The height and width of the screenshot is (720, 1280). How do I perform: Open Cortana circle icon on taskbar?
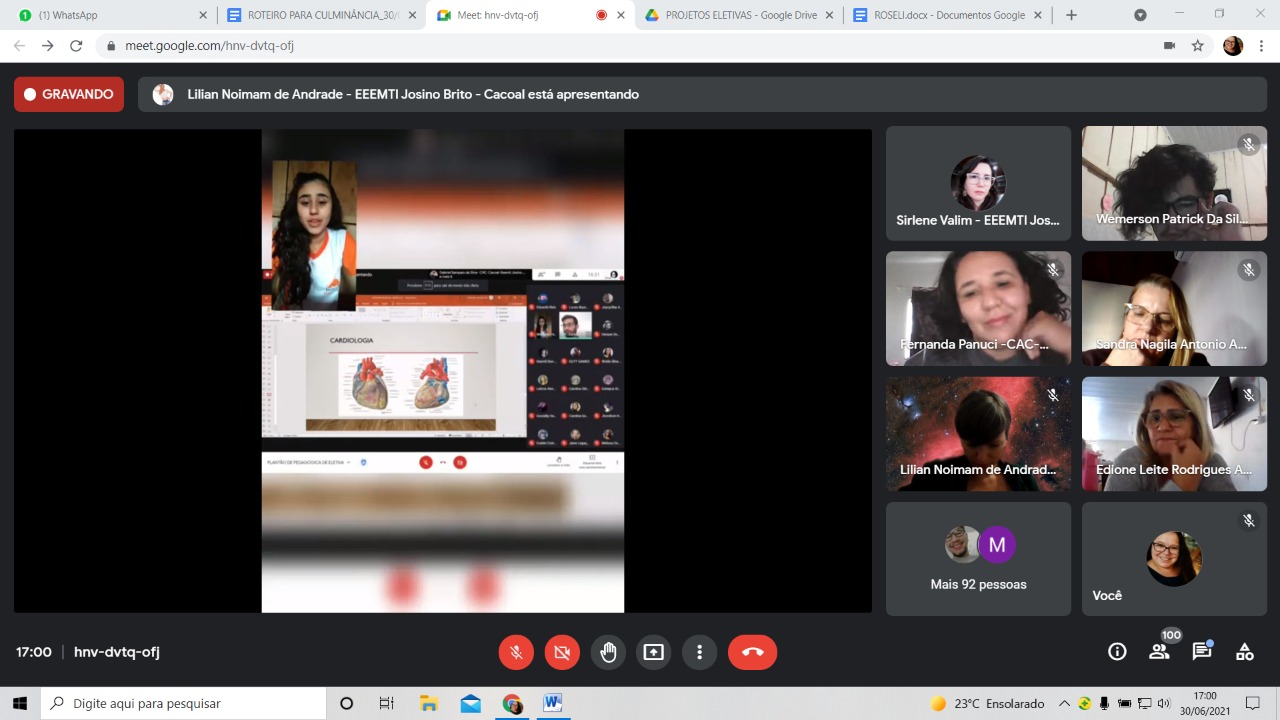point(346,703)
